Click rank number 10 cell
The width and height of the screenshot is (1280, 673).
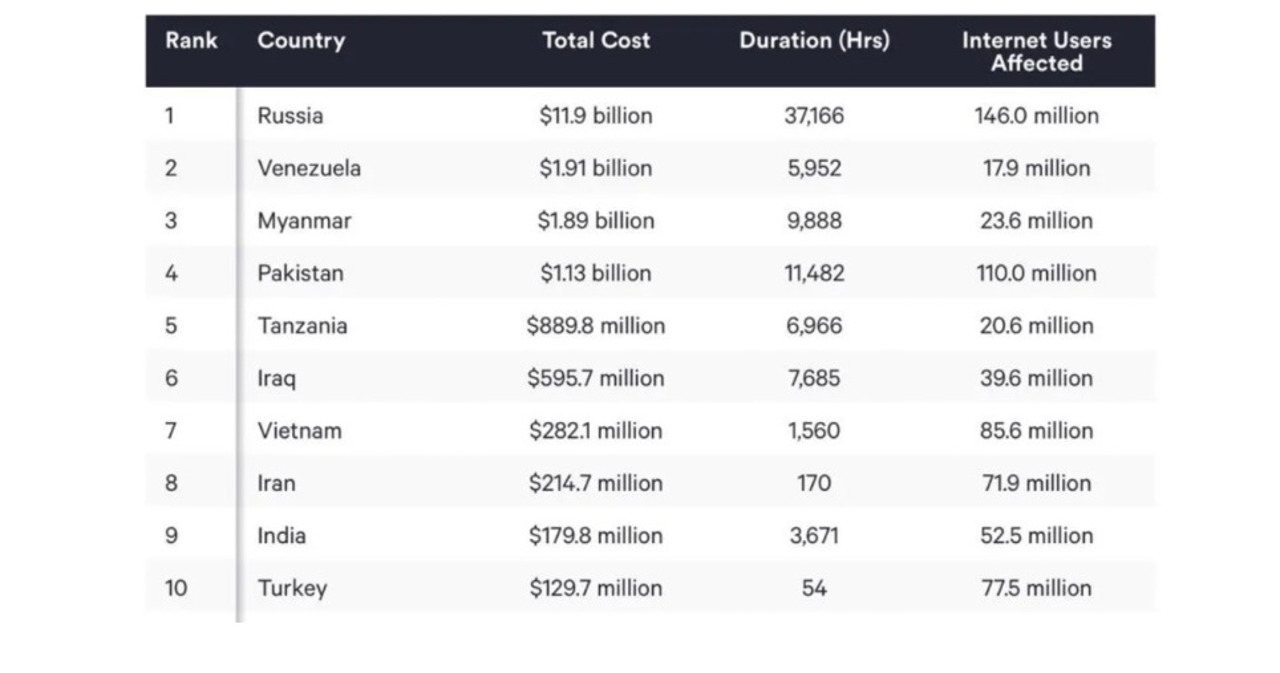click(x=176, y=588)
